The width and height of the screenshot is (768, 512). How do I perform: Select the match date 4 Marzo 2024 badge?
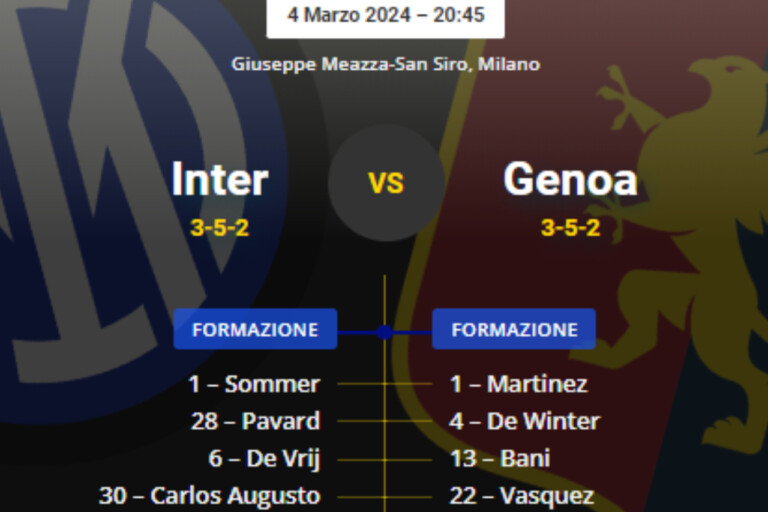click(x=386, y=15)
